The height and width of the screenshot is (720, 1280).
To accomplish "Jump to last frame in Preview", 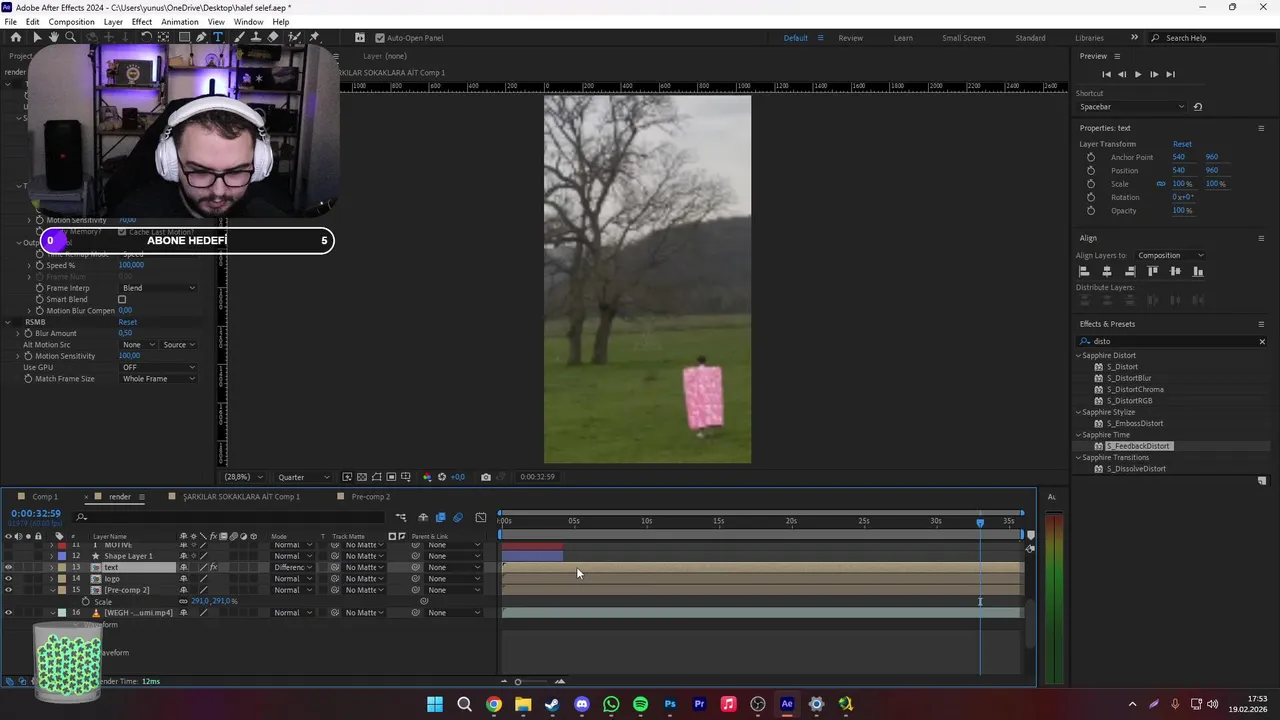I will (x=1170, y=74).
